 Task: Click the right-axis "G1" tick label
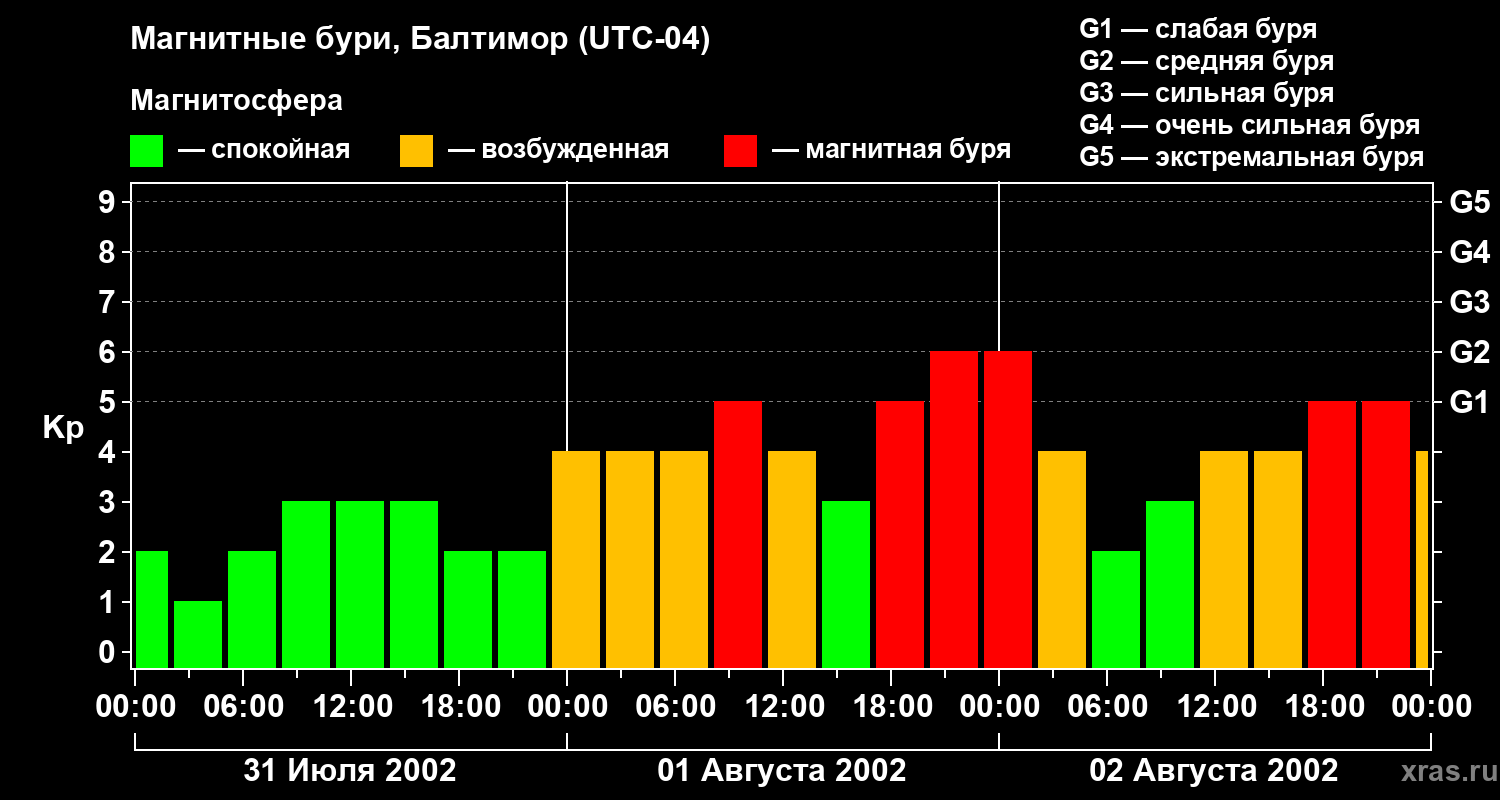coord(1469,402)
